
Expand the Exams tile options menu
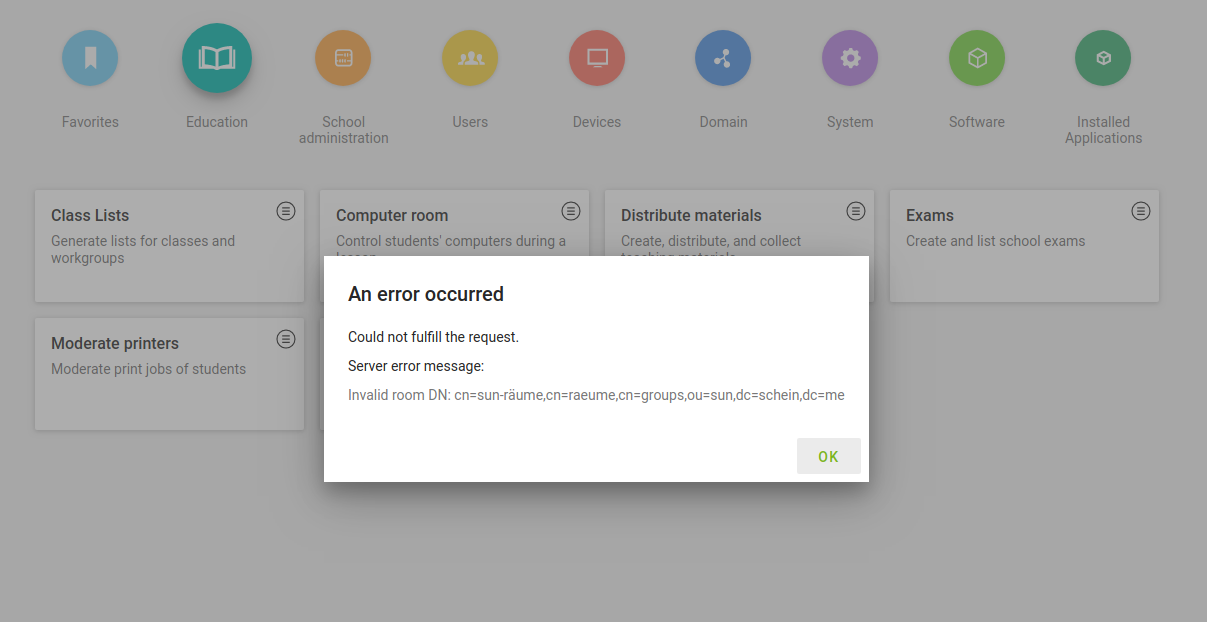(x=1141, y=211)
